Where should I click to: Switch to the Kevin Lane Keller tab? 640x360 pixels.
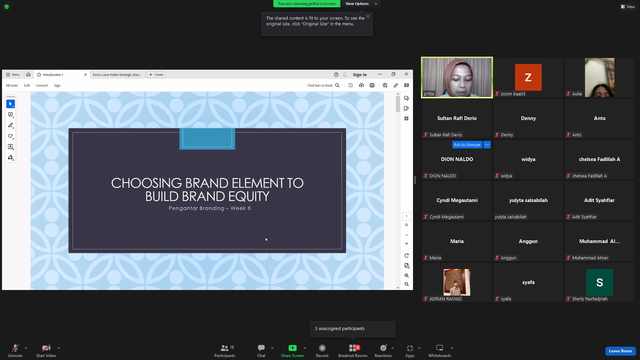click(x=117, y=75)
